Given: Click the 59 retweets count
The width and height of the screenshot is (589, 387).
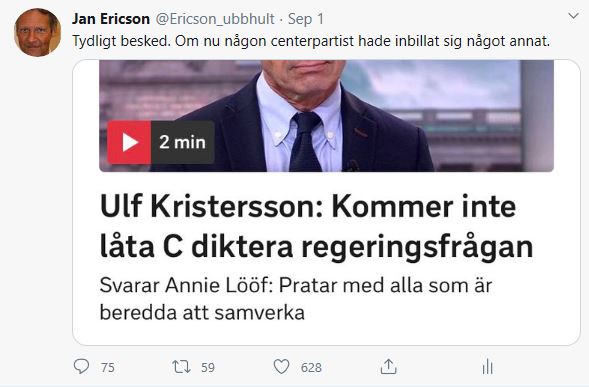Looking at the screenshot, I should (208, 367).
